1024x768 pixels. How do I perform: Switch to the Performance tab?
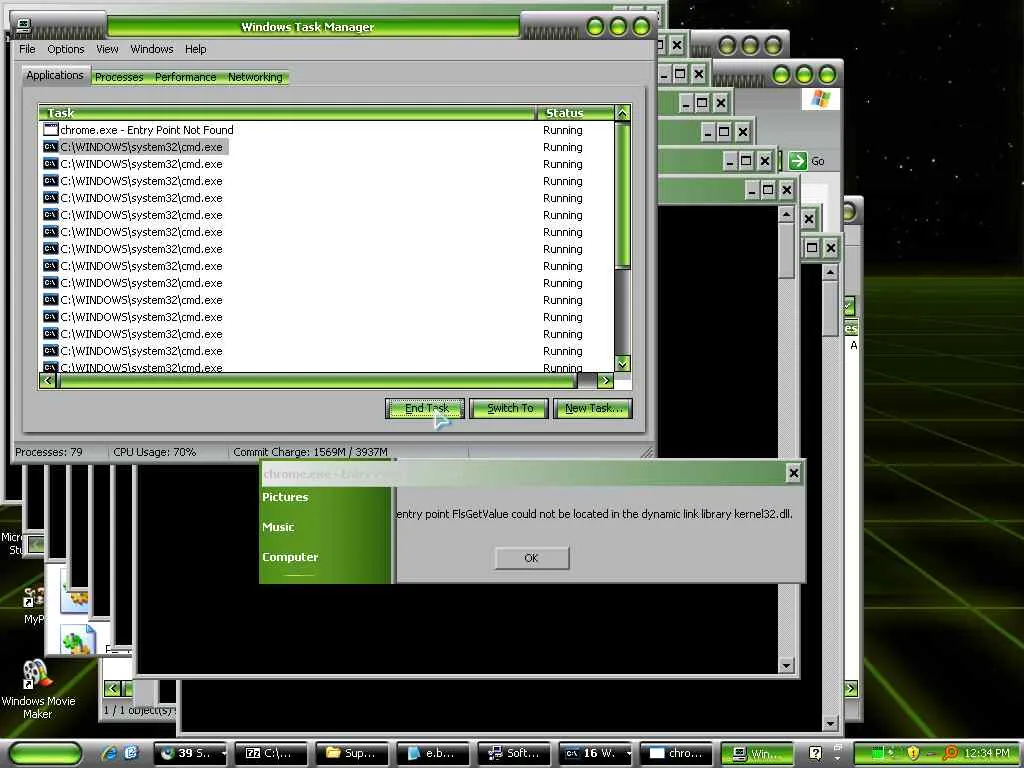(185, 77)
